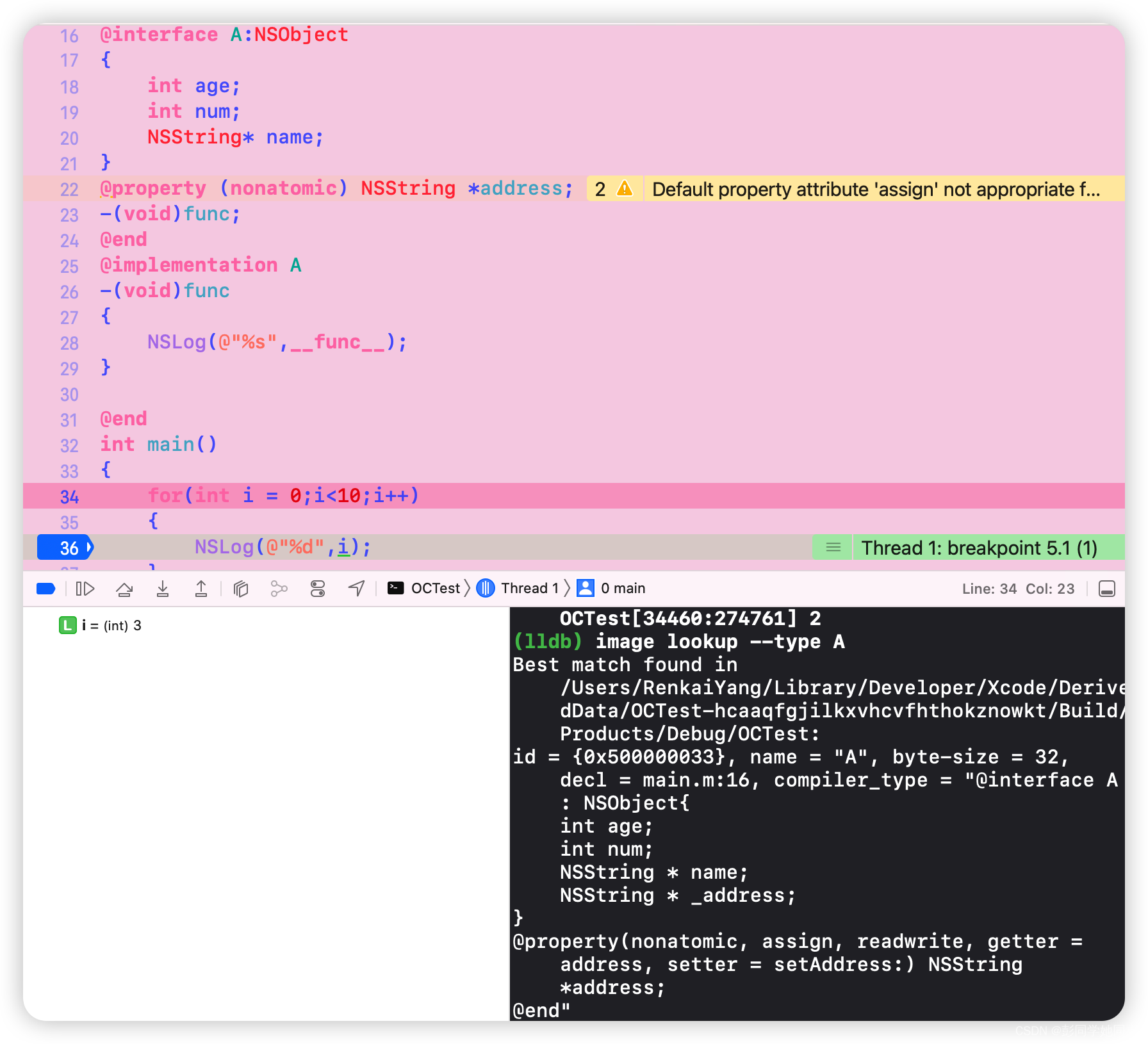This screenshot has height=1044, width=1148.
Task: Select Thread 1 in debug jump bar
Action: click(518, 588)
